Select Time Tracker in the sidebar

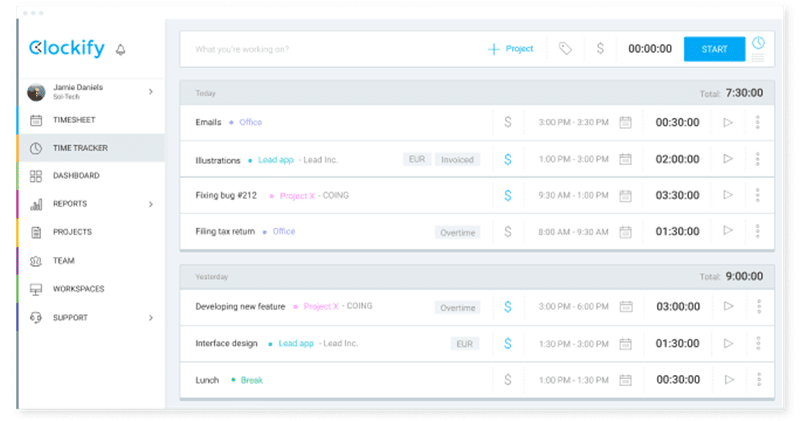(x=91, y=148)
